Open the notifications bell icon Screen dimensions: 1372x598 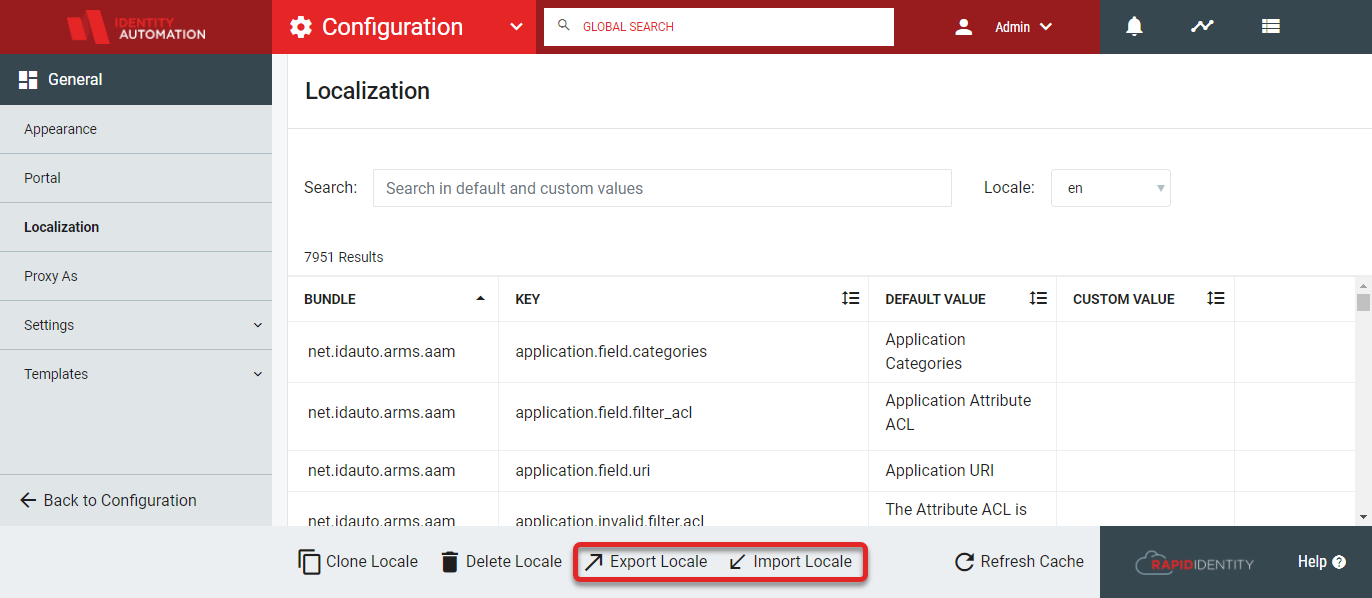1134,27
